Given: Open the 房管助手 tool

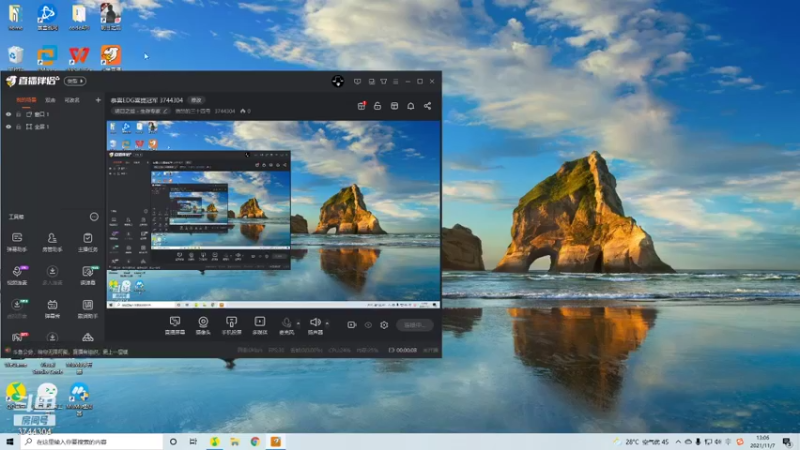Looking at the screenshot, I should [52, 242].
